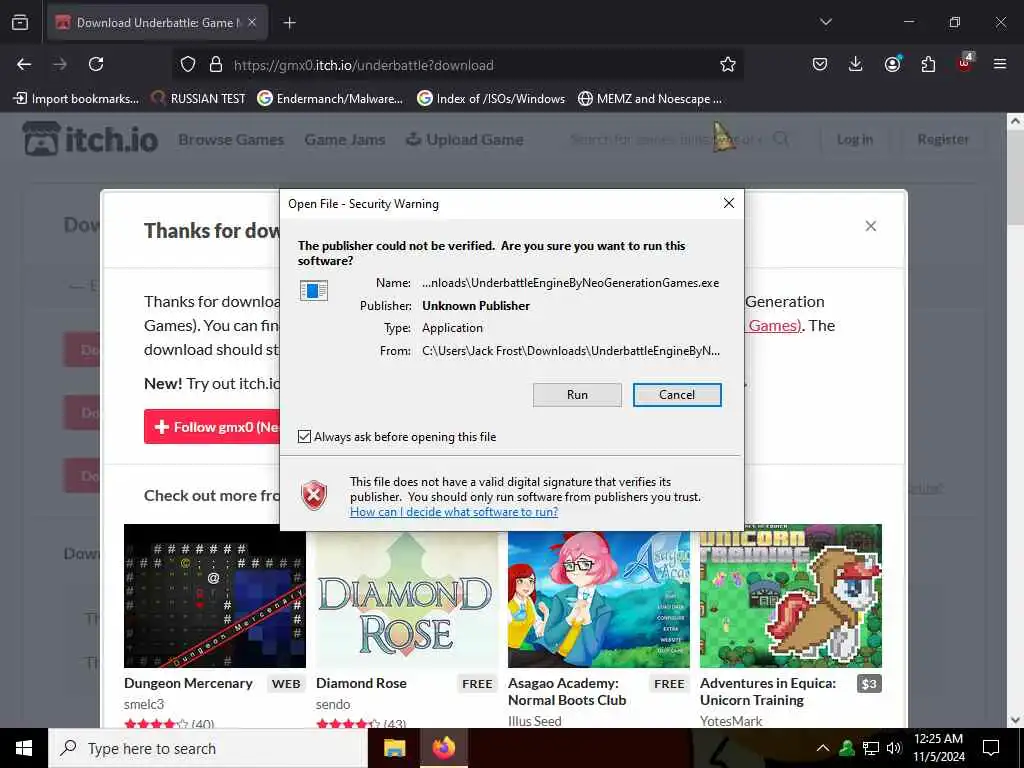Click the Register button

click(943, 139)
